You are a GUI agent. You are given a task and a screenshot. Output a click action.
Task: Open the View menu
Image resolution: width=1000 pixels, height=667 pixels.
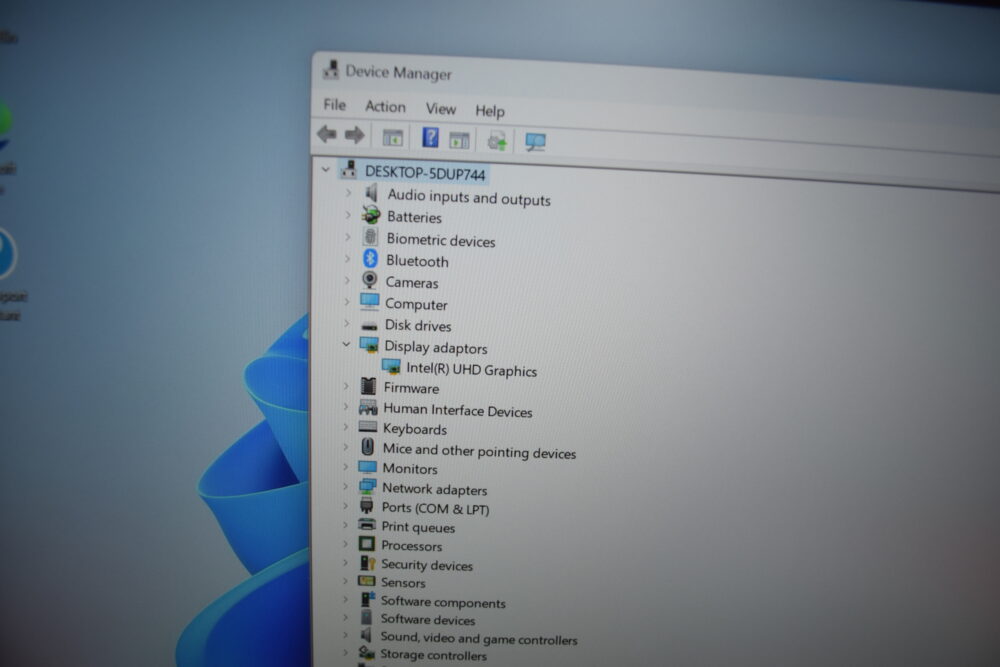441,109
